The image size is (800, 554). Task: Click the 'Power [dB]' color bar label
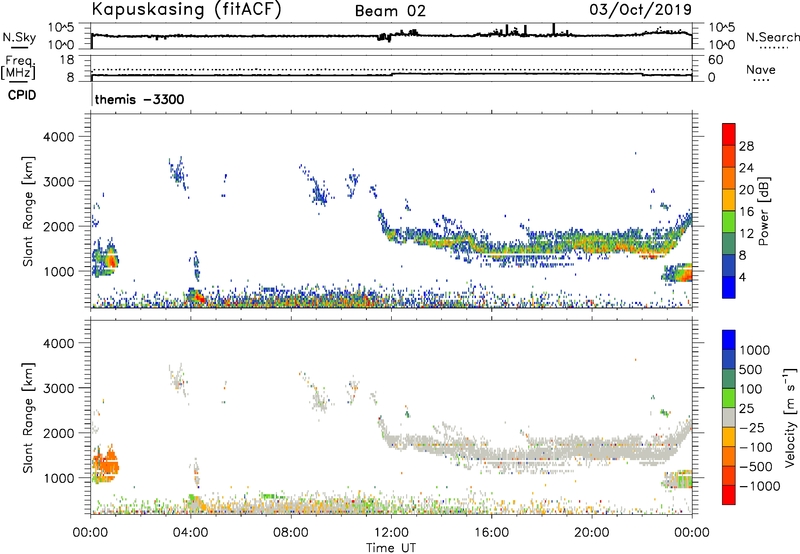764,211
